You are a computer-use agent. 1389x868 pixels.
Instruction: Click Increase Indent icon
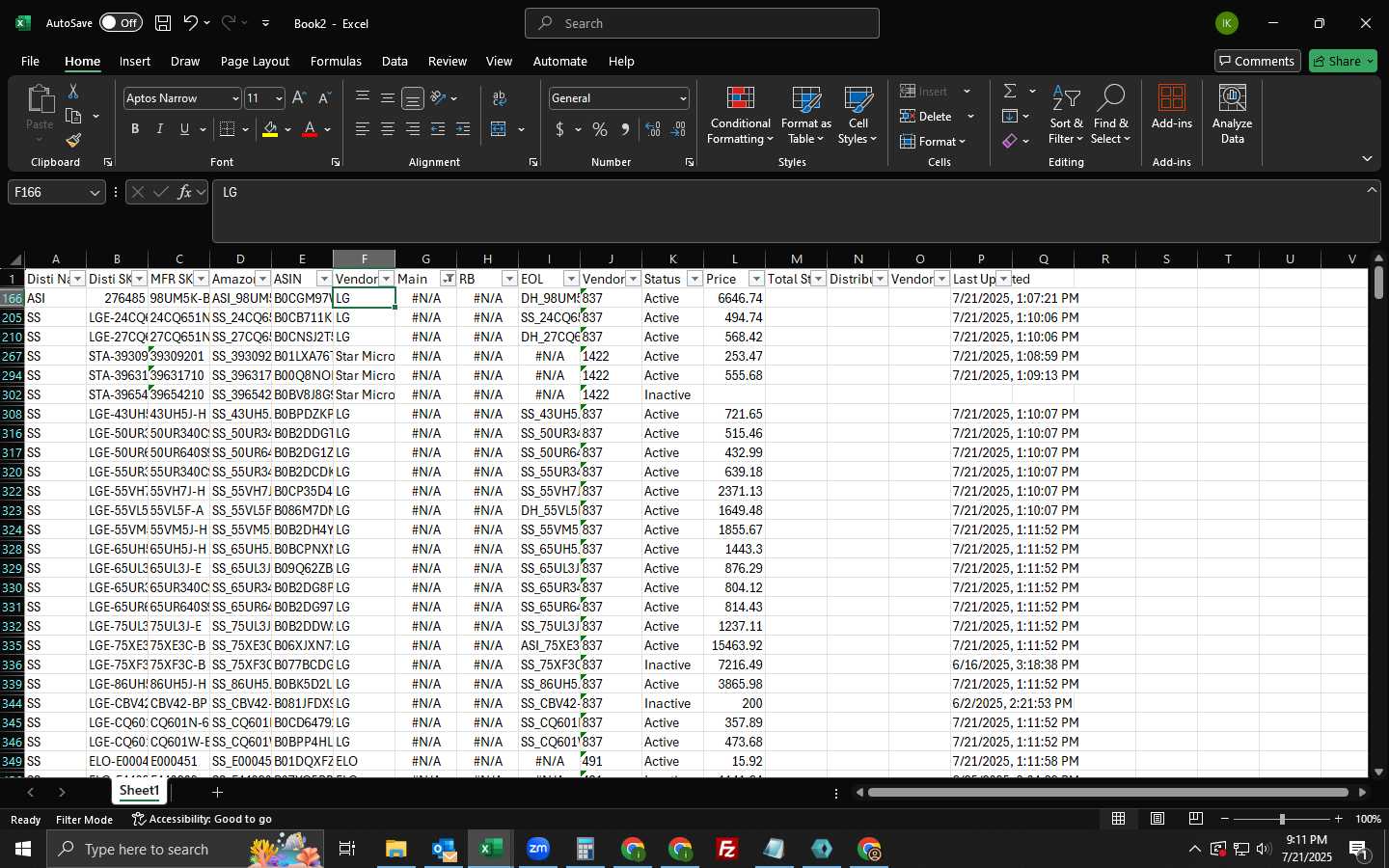click(x=463, y=129)
